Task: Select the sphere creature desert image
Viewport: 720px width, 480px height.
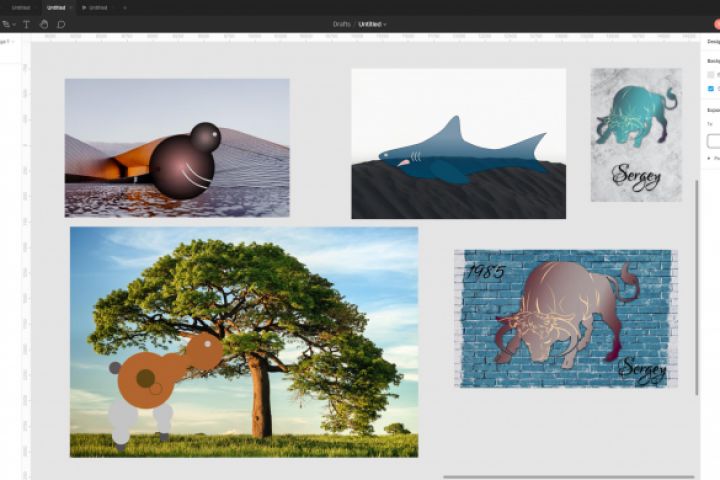Action: click(x=177, y=147)
